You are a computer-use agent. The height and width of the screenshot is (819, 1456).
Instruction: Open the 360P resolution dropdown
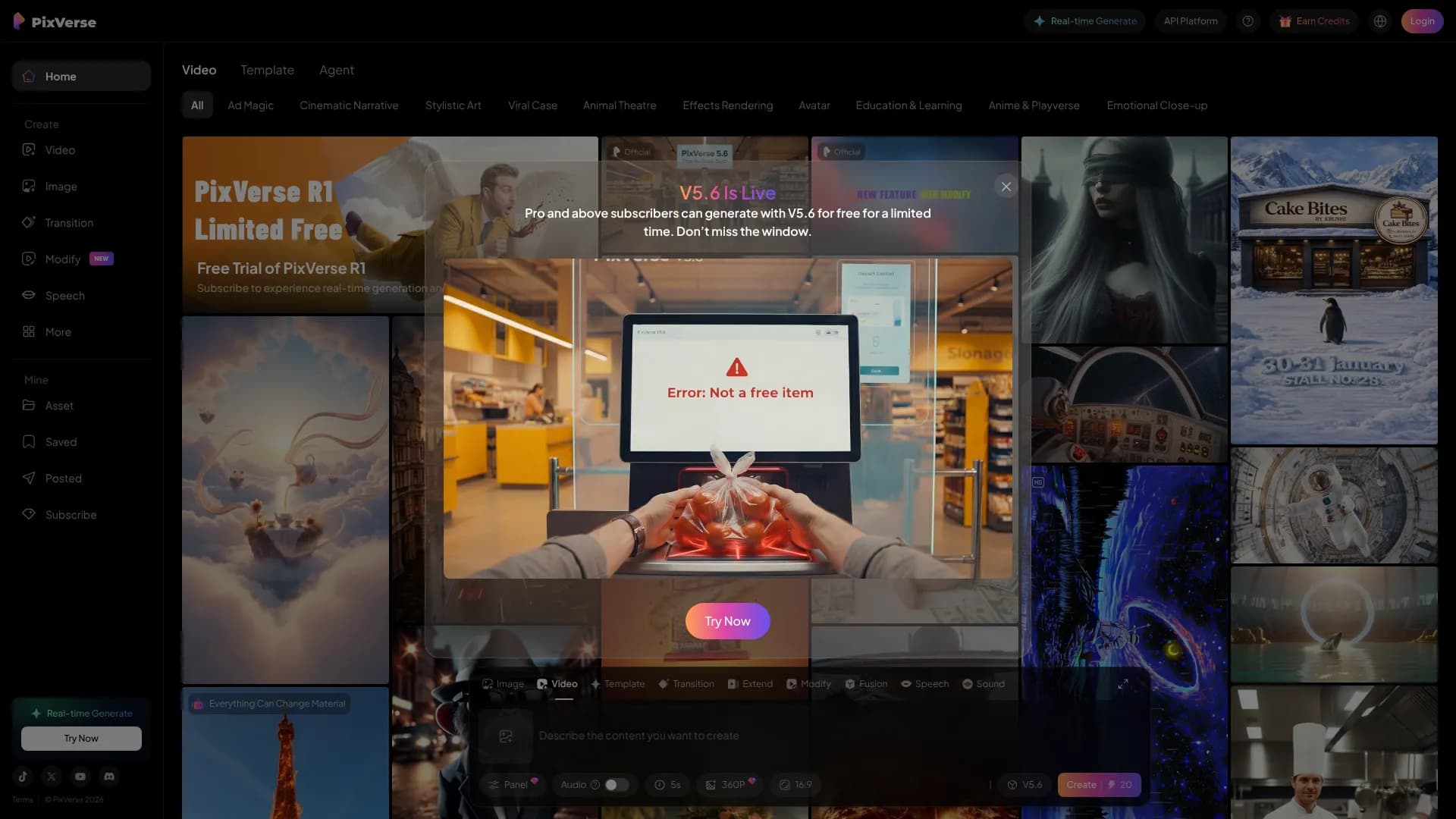(730, 785)
